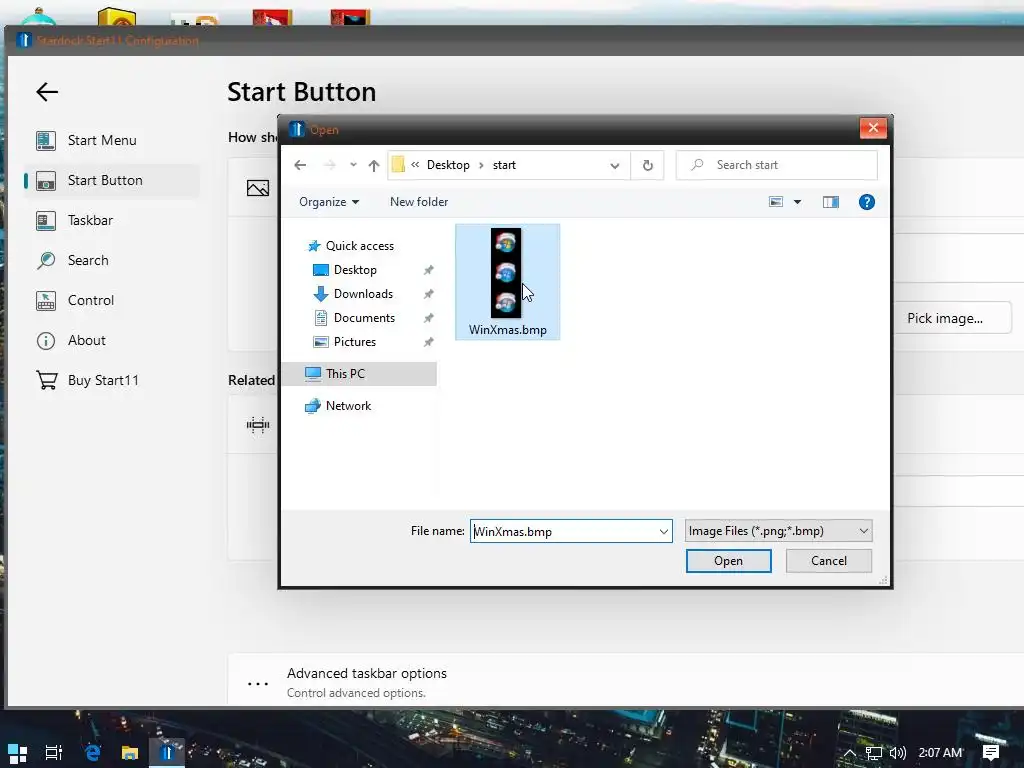Image resolution: width=1024 pixels, height=768 pixels.
Task: Click start folder in the address breadcrumb
Action: [504, 165]
